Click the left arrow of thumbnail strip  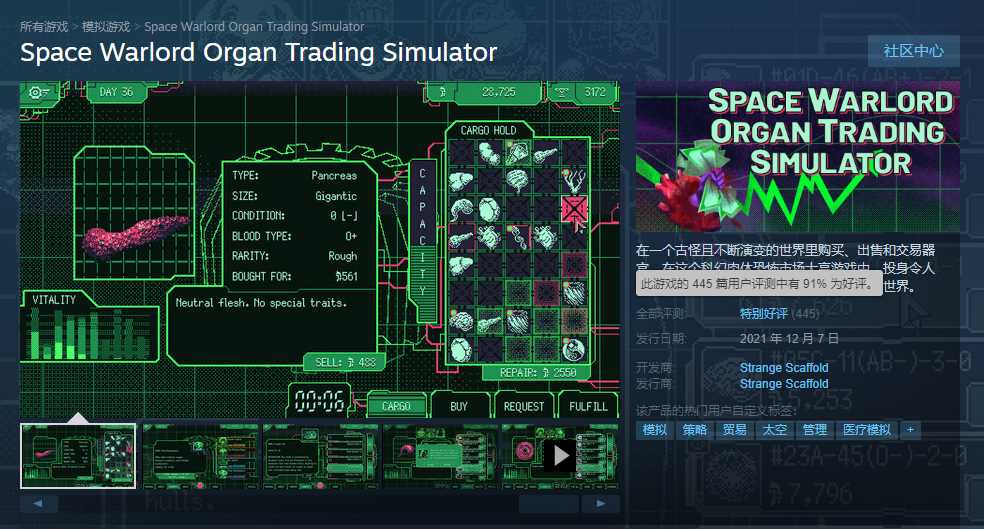pyautogui.click(x=38, y=503)
